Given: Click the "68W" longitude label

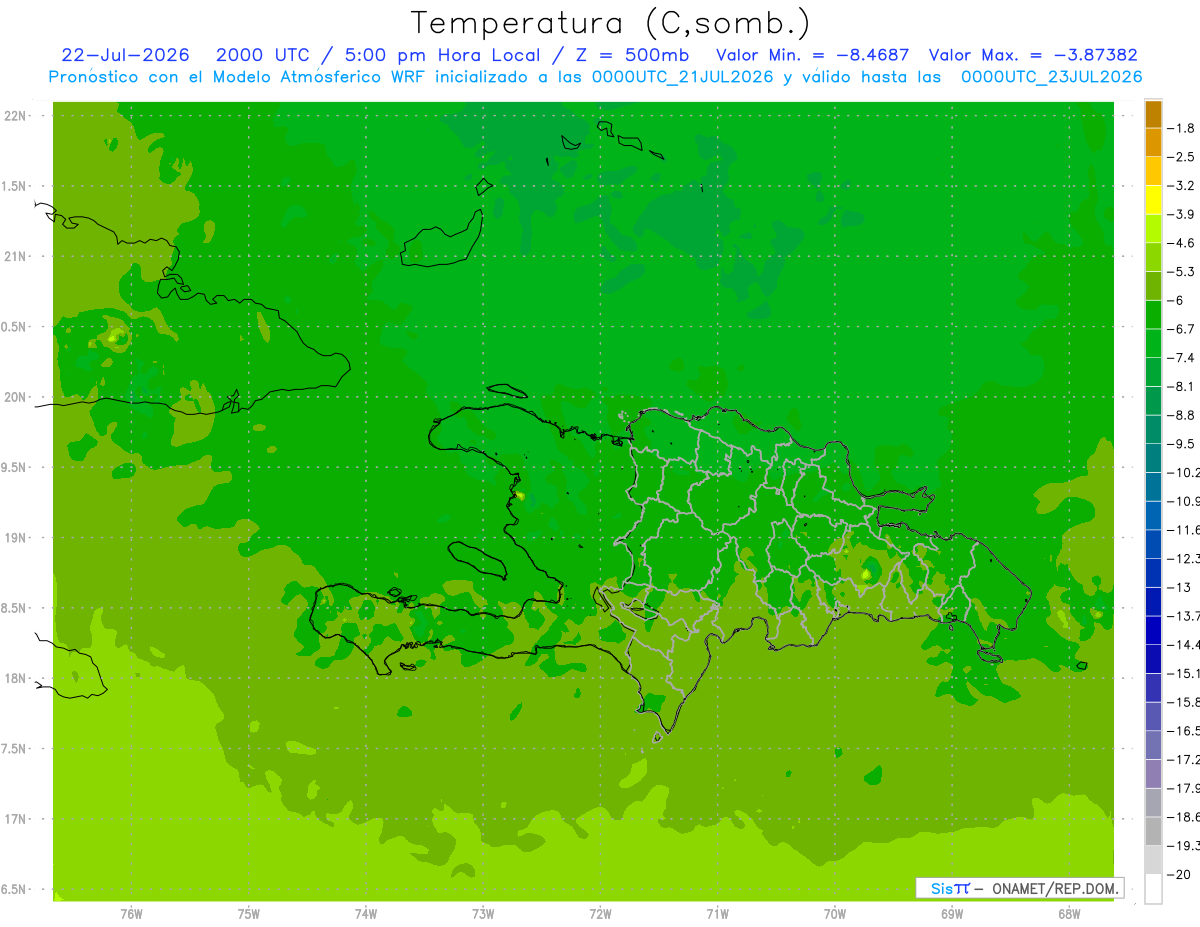Looking at the screenshot, I should (1069, 913).
